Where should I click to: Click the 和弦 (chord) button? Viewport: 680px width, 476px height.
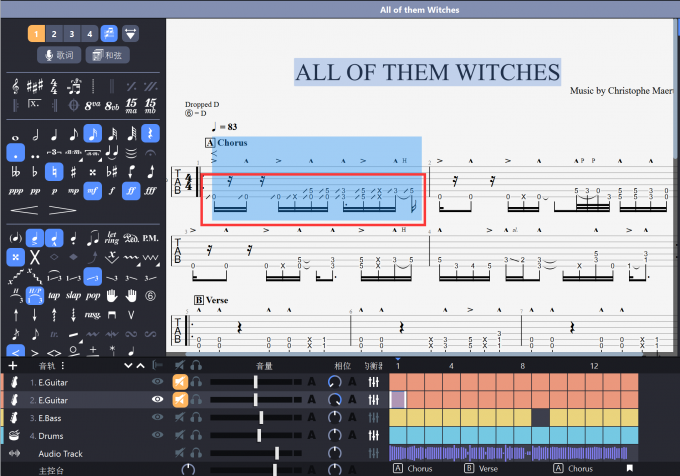point(107,55)
